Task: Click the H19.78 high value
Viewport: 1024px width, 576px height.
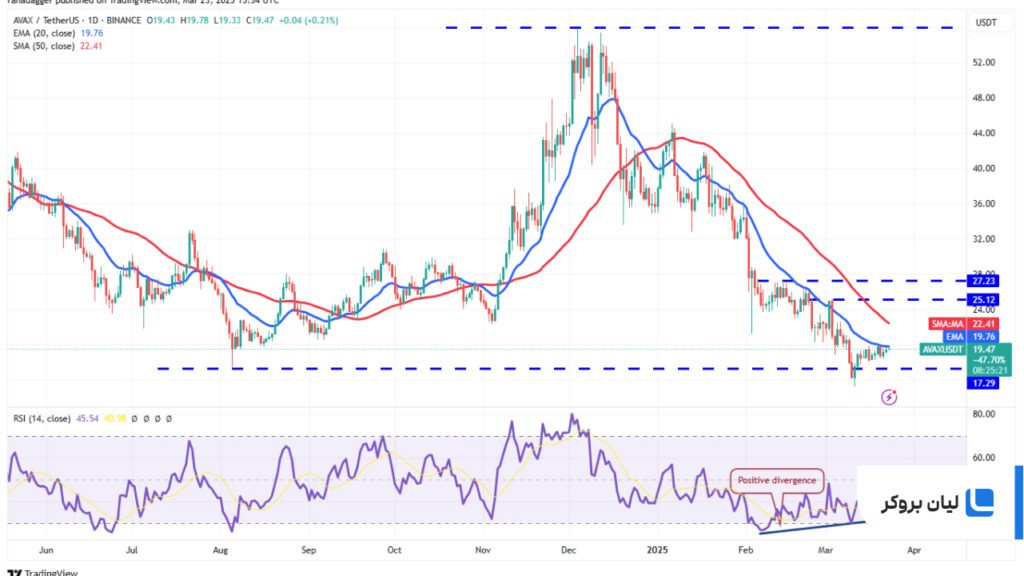Action: click(x=195, y=20)
